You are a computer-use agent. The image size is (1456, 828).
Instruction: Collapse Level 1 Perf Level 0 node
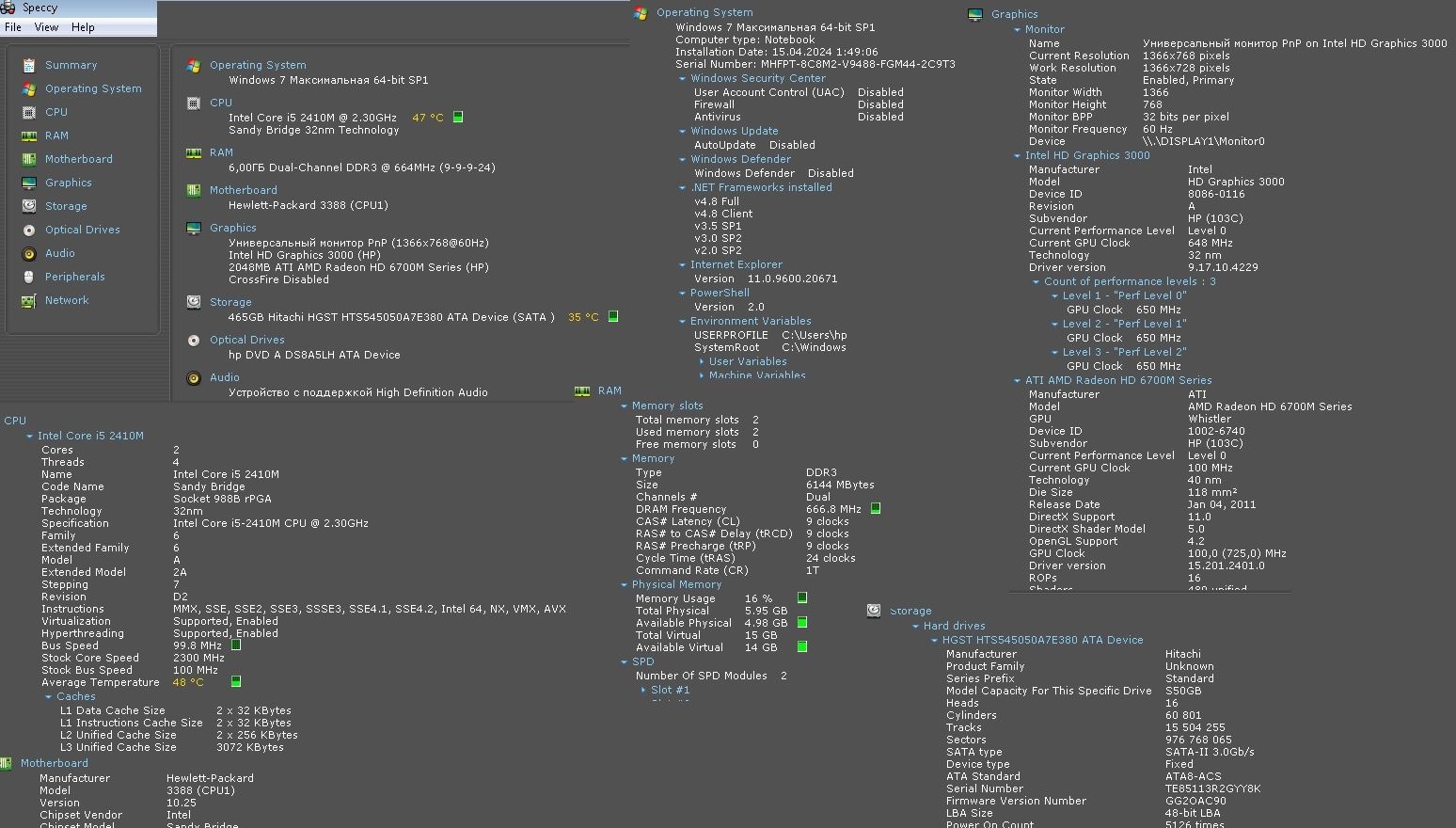pyautogui.click(x=1055, y=296)
